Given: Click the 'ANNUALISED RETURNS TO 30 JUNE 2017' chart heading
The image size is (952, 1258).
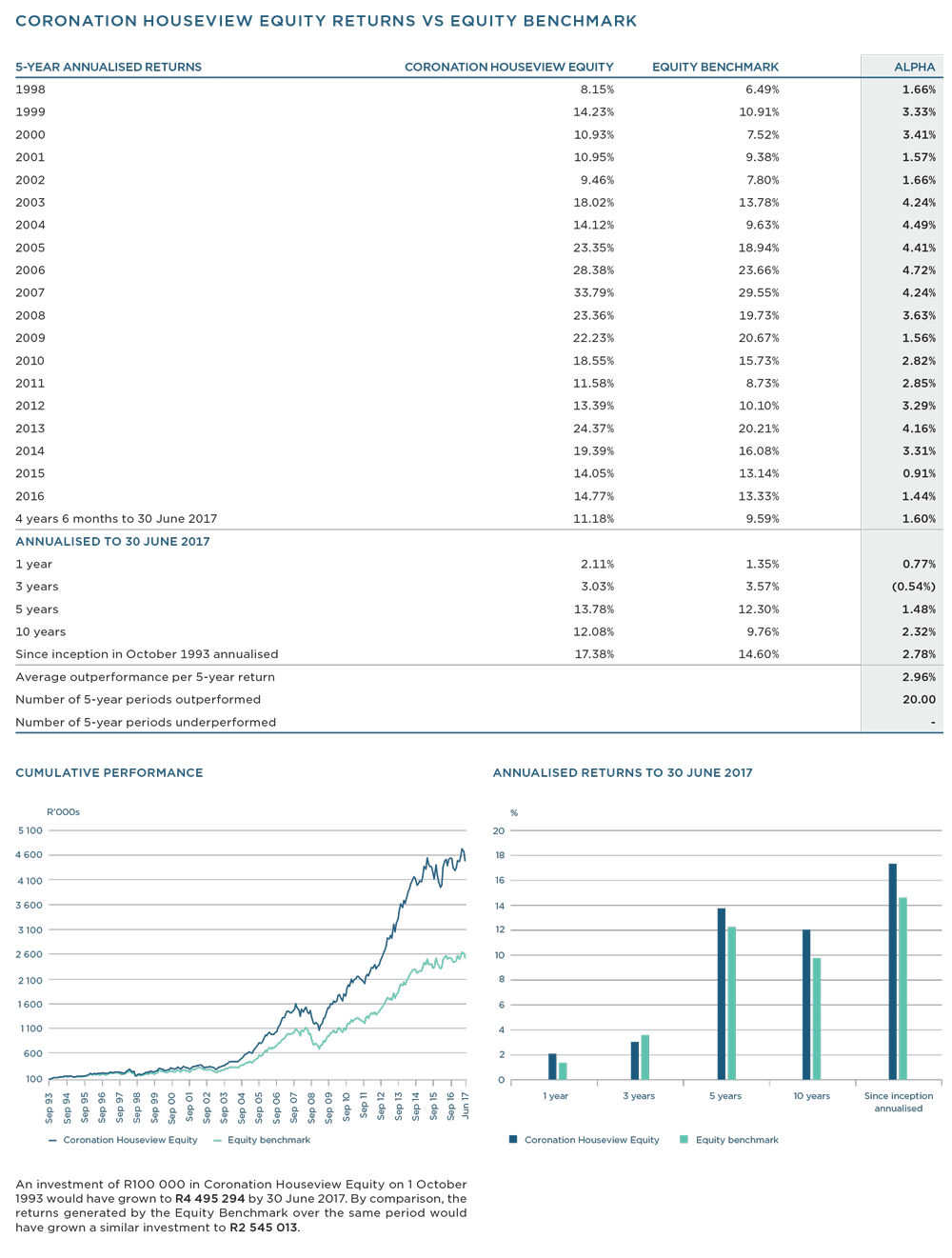Looking at the screenshot, I should [623, 773].
